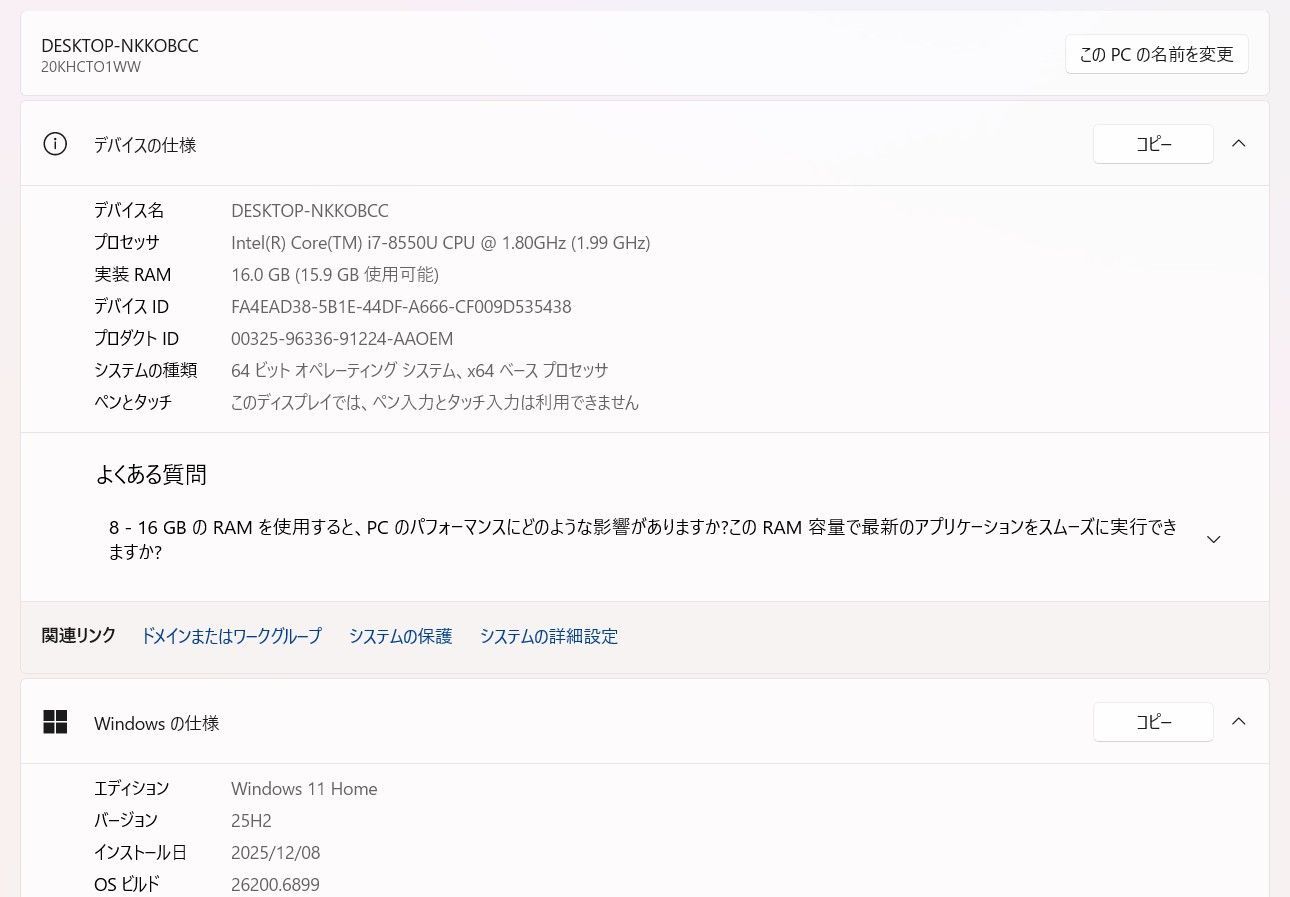This screenshot has width=1290, height=897.
Task: Click コピー next to Windows の仕様
Action: pos(1152,722)
